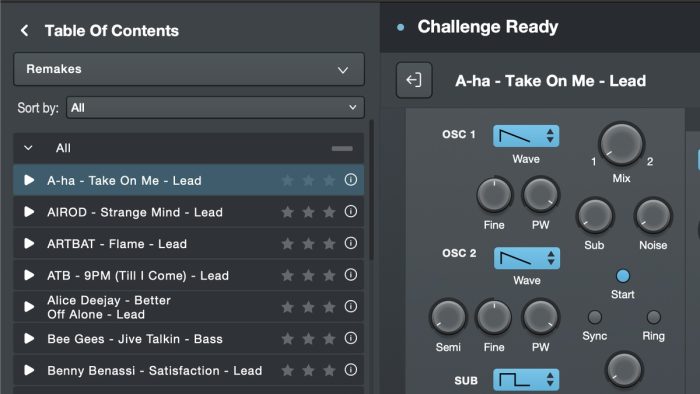The height and width of the screenshot is (394, 700).
Task: Go back using Table Of Contents arrow
Action: click(x=25, y=31)
